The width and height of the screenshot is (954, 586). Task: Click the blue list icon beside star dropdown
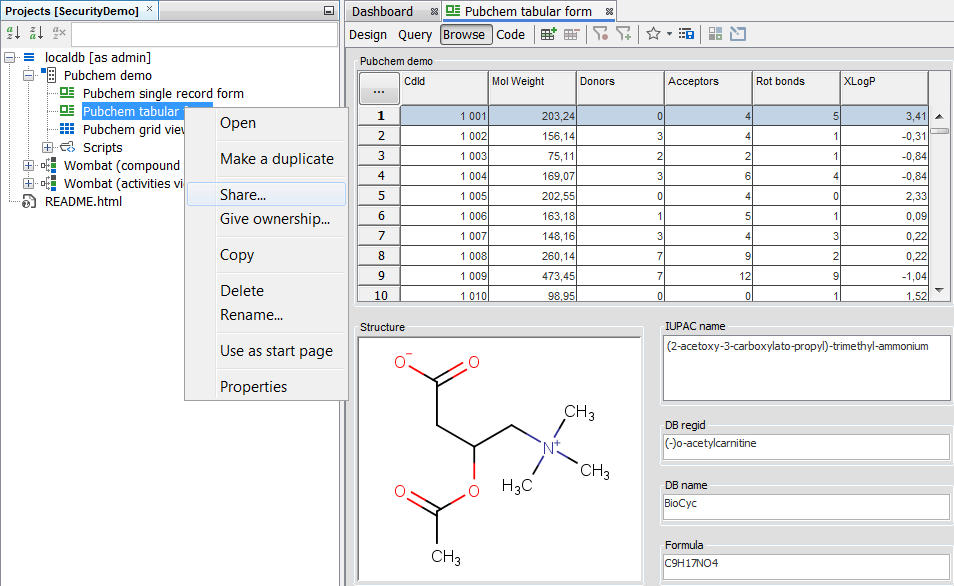(686, 34)
